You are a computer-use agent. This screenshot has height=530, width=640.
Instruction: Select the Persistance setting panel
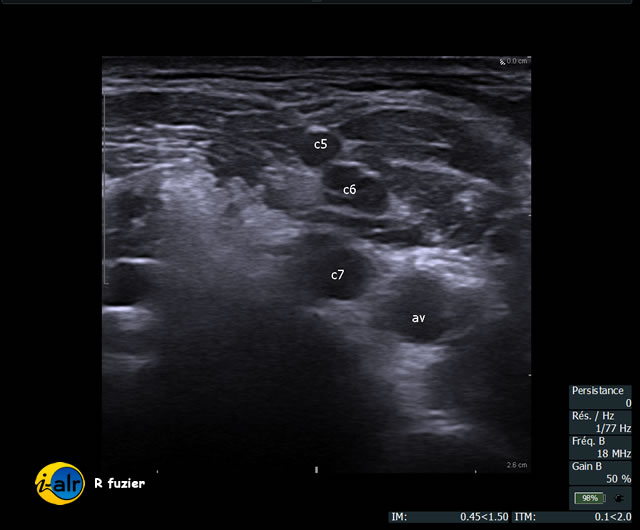[599, 397]
